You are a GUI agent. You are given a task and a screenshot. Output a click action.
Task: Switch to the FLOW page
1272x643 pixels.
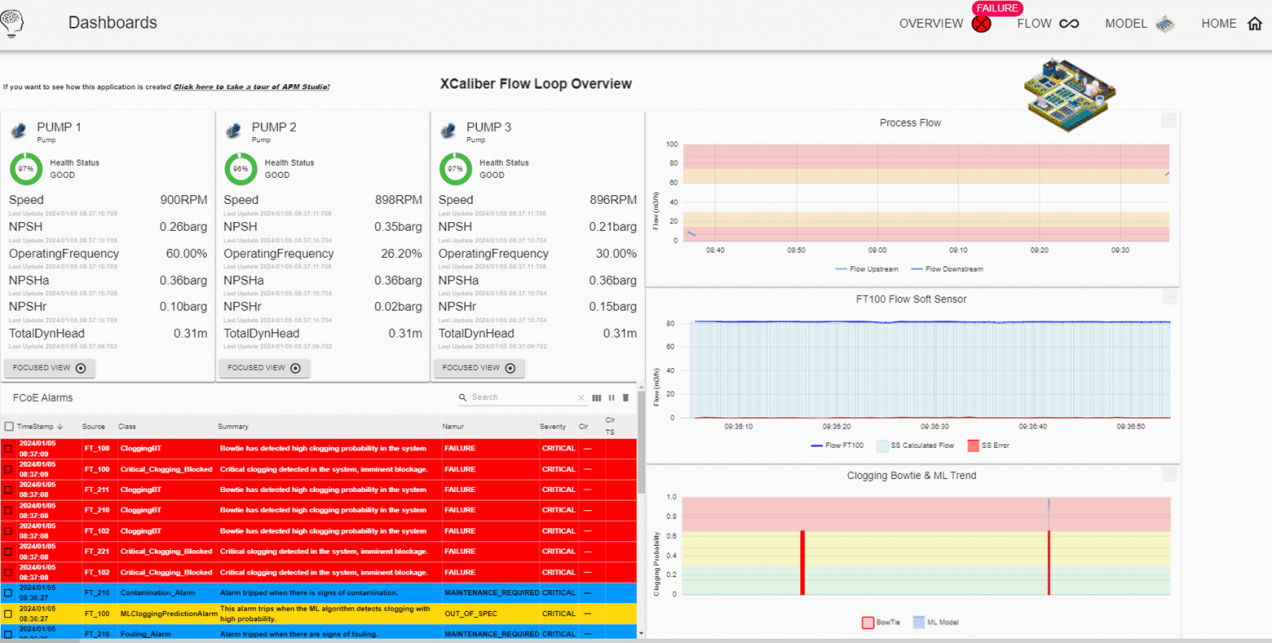[x=1036, y=23]
